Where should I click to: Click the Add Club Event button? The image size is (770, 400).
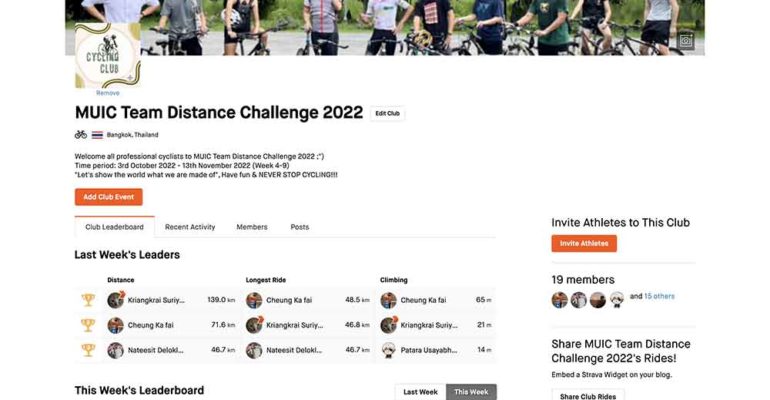(109, 197)
